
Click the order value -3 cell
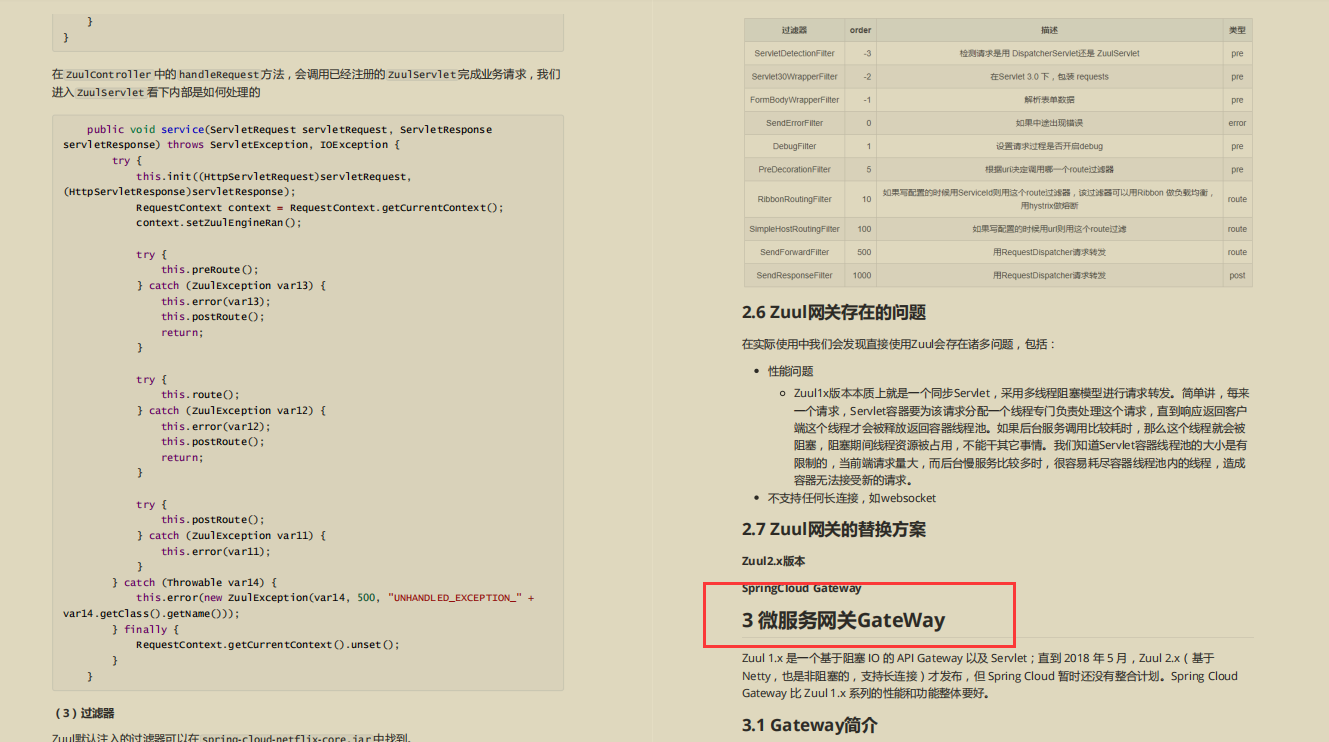coord(860,53)
